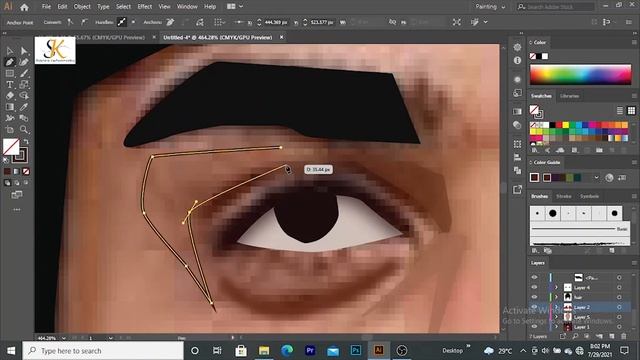The image size is (640, 360).
Task: Open Edit Toolbar three dots
Action: pyautogui.click(x=17, y=209)
